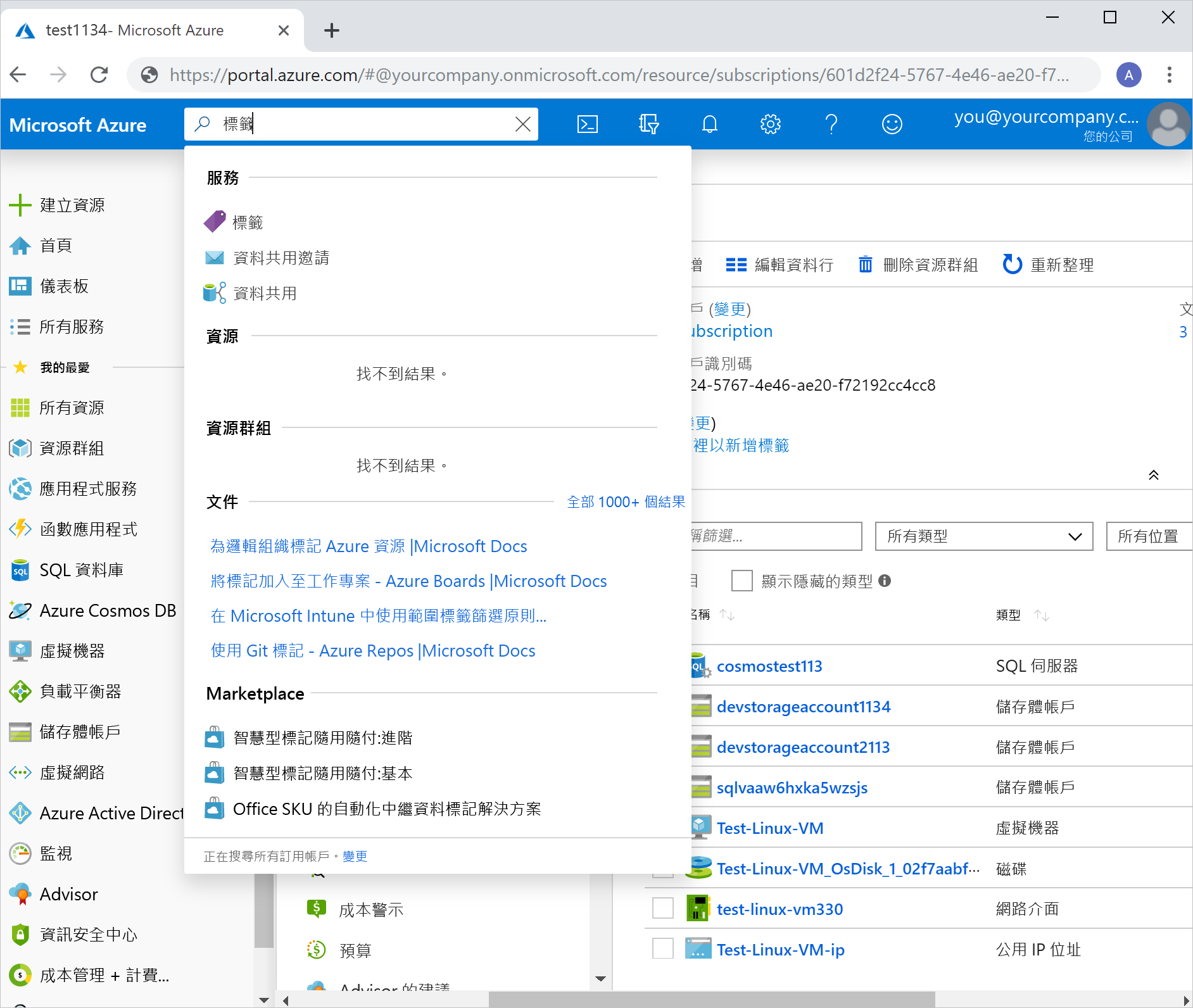Open 預算 in resource menu
The image size is (1193, 1008).
coord(339,950)
